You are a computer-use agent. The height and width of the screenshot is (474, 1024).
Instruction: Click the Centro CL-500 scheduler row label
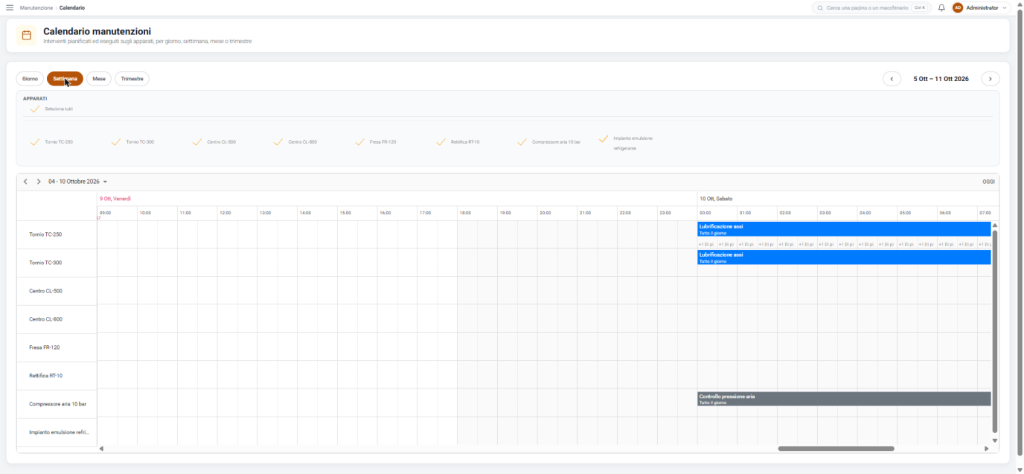click(x=45, y=291)
